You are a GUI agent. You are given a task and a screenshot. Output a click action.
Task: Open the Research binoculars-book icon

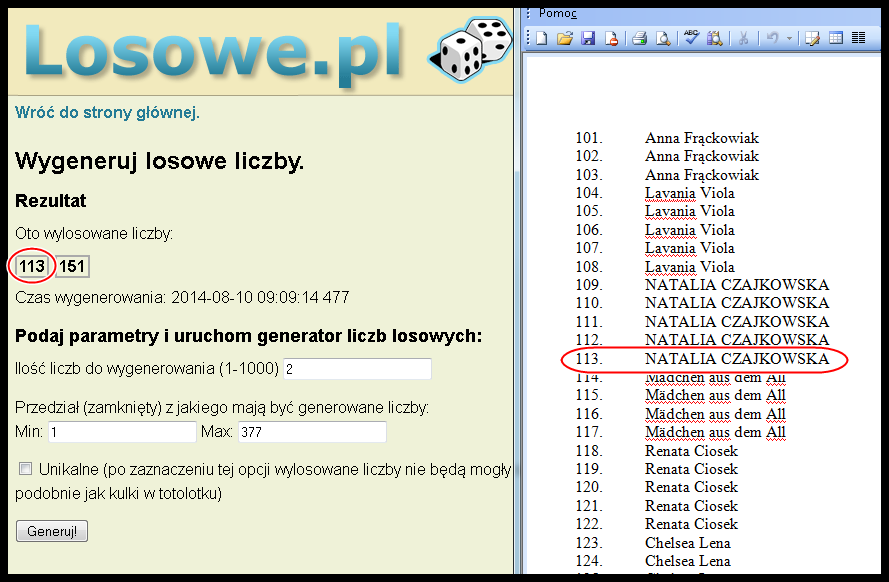tap(714, 39)
